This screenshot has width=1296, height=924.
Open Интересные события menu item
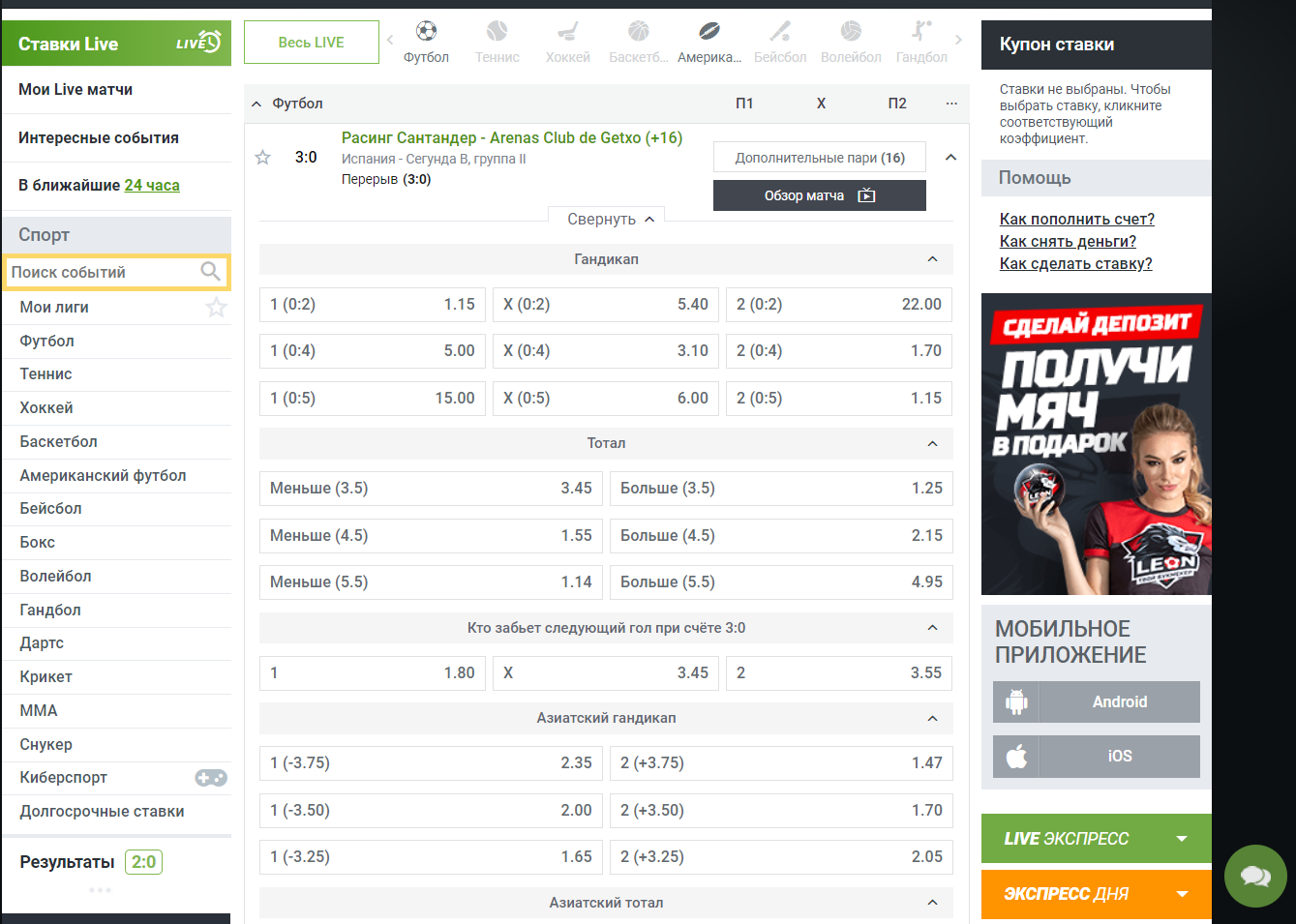point(99,137)
